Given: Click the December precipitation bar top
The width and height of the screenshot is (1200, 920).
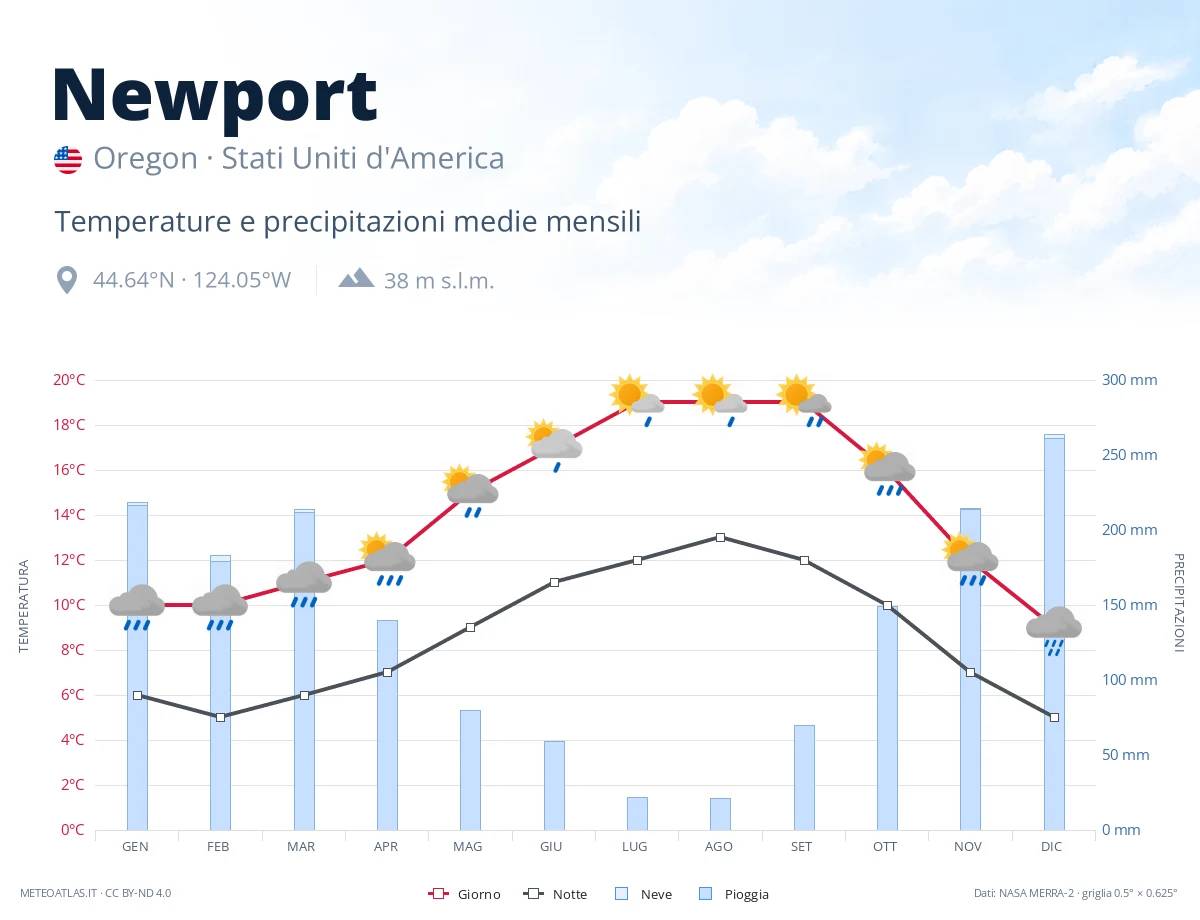Looking at the screenshot, I should [x=1054, y=437].
